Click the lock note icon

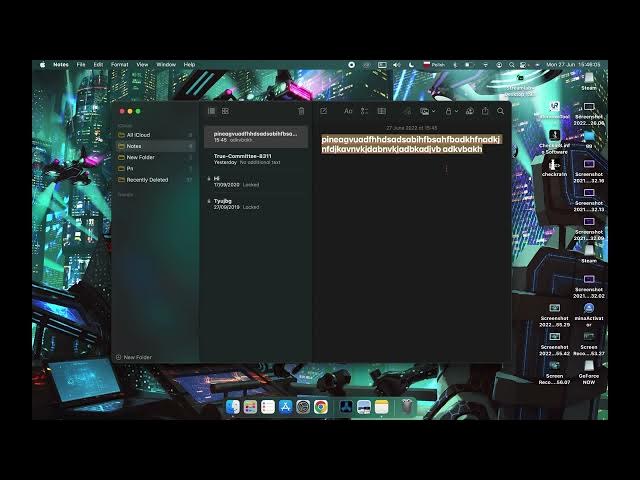point(449,111)
